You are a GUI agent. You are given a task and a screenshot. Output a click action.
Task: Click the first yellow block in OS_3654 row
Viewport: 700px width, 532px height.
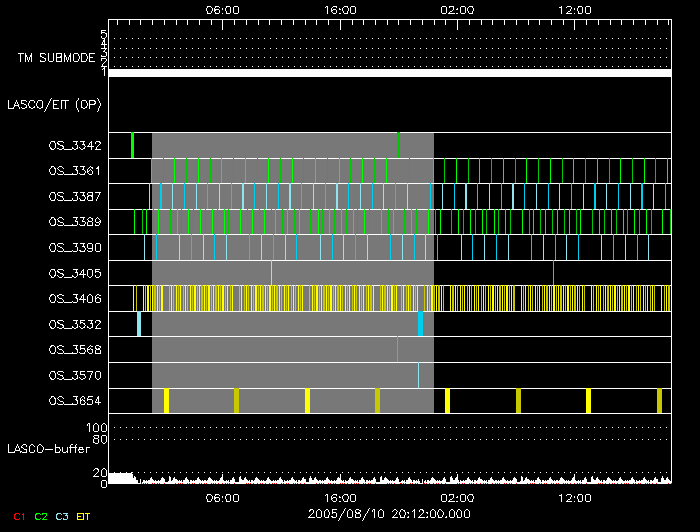pos(166,401)
